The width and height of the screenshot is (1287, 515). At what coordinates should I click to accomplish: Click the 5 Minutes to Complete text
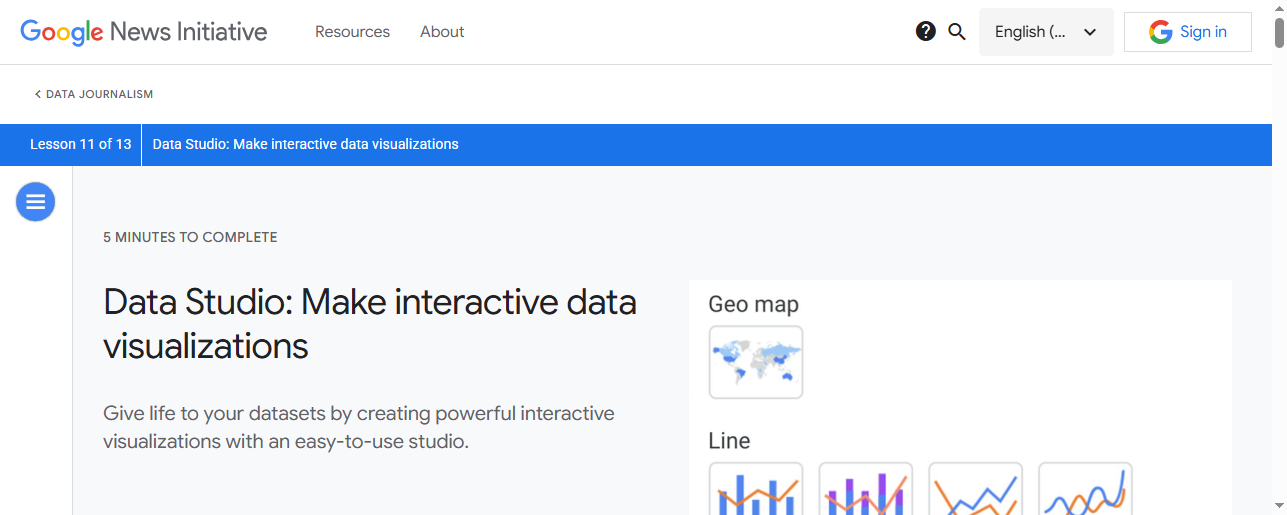click(x=190, y=238)
